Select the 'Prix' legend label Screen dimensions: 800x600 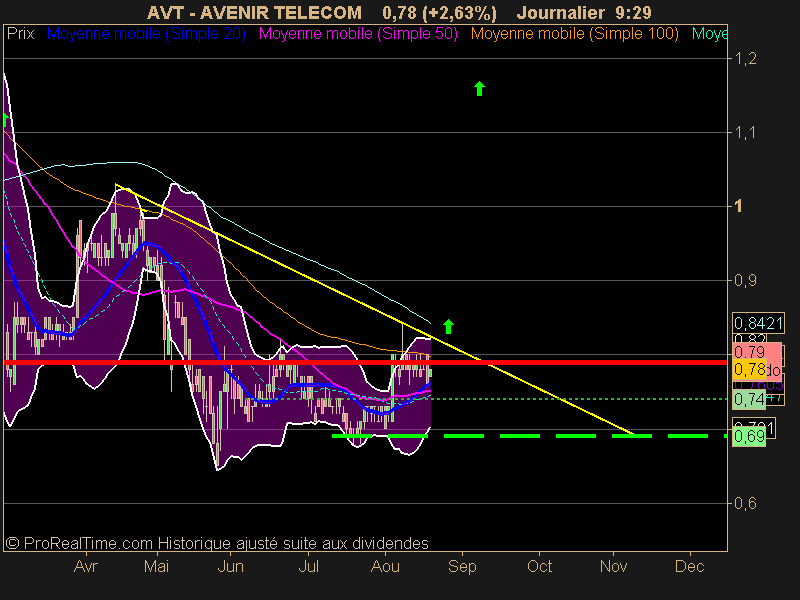click(20, 34)
